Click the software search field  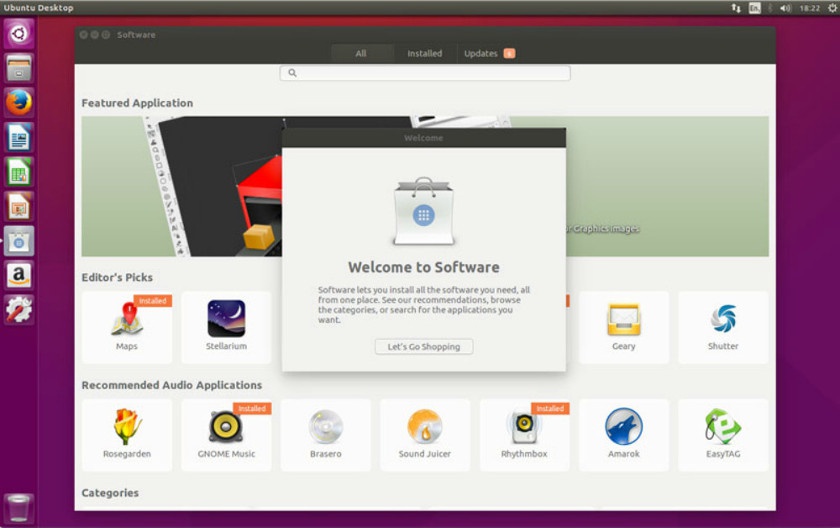click(x=425, y=73)
